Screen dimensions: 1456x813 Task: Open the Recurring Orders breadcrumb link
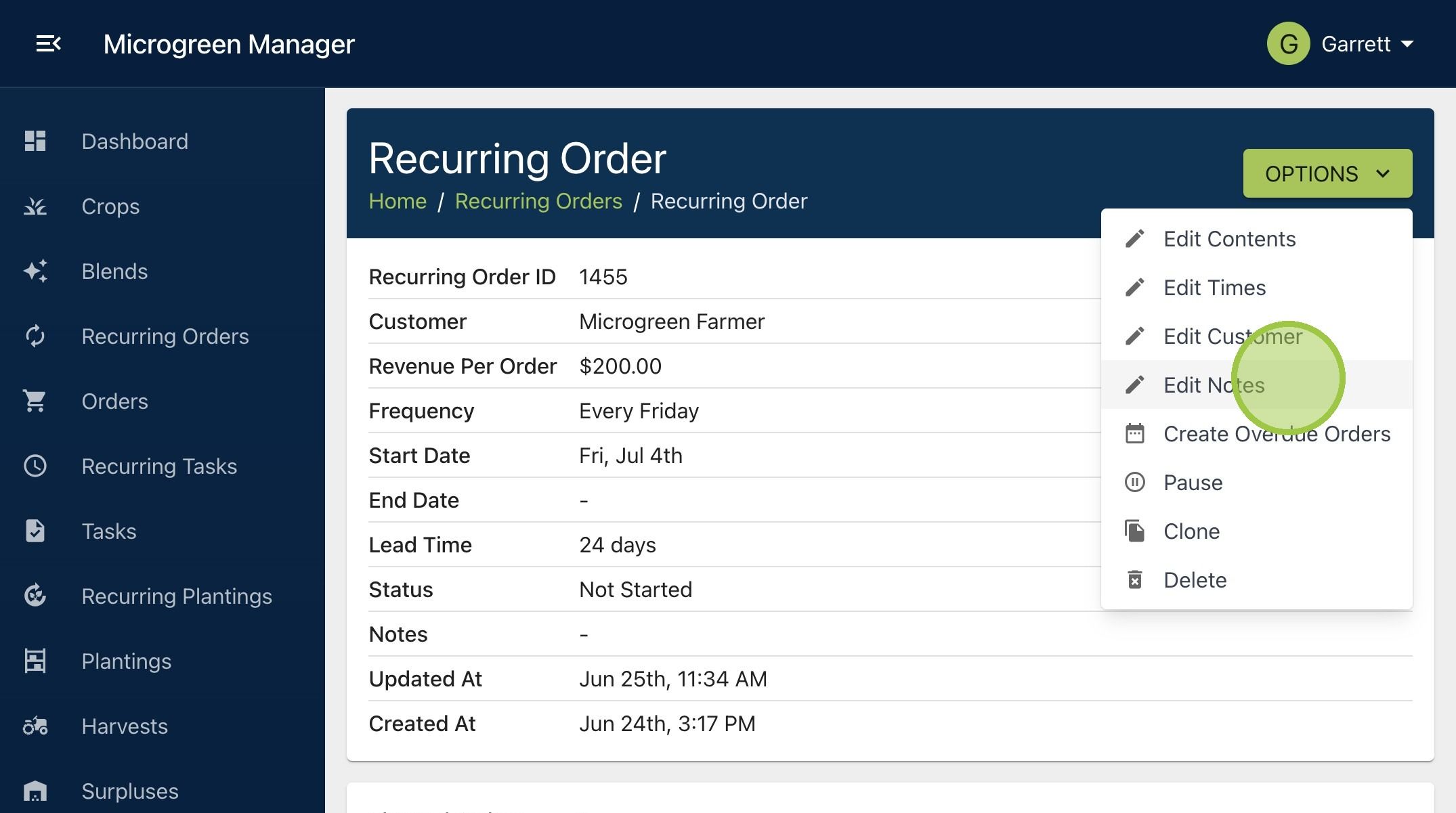pyautogui.click(x=538, y=201)
